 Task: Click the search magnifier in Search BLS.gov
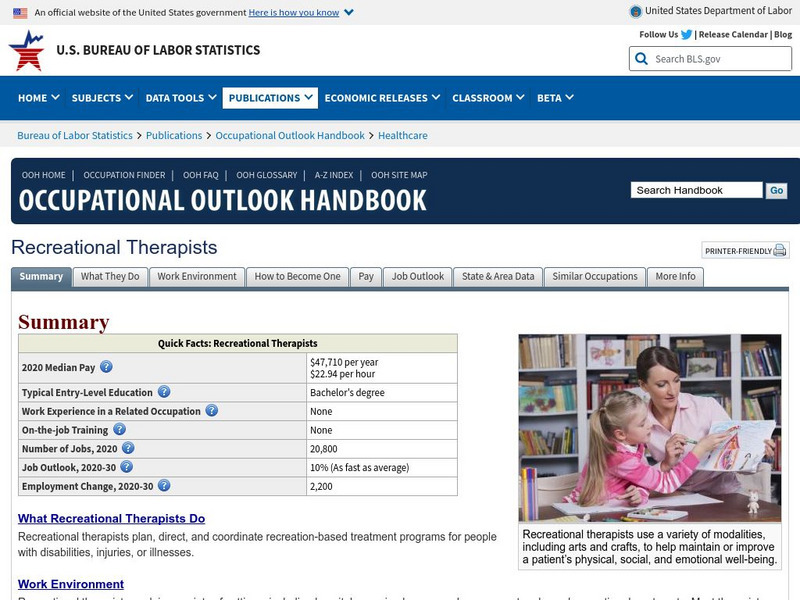tap(640, 58)
